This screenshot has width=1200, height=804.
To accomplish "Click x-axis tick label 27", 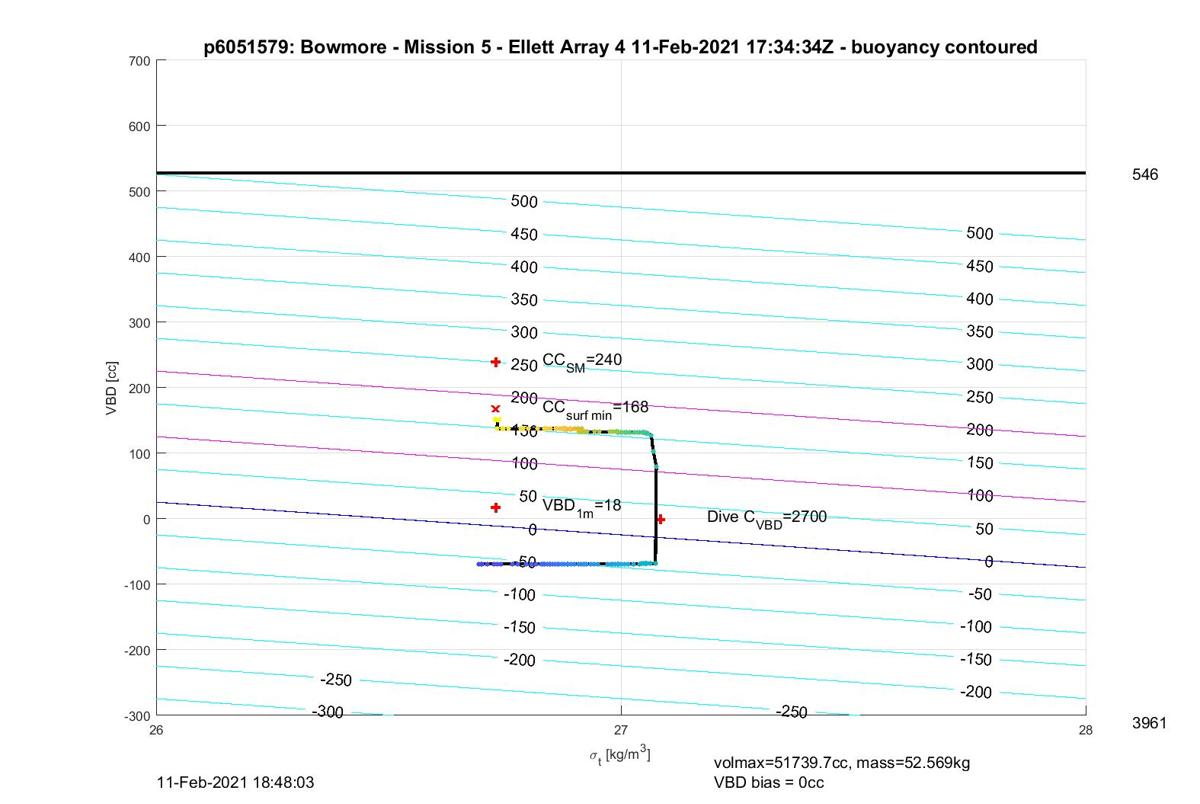I will tap(621, 729).
